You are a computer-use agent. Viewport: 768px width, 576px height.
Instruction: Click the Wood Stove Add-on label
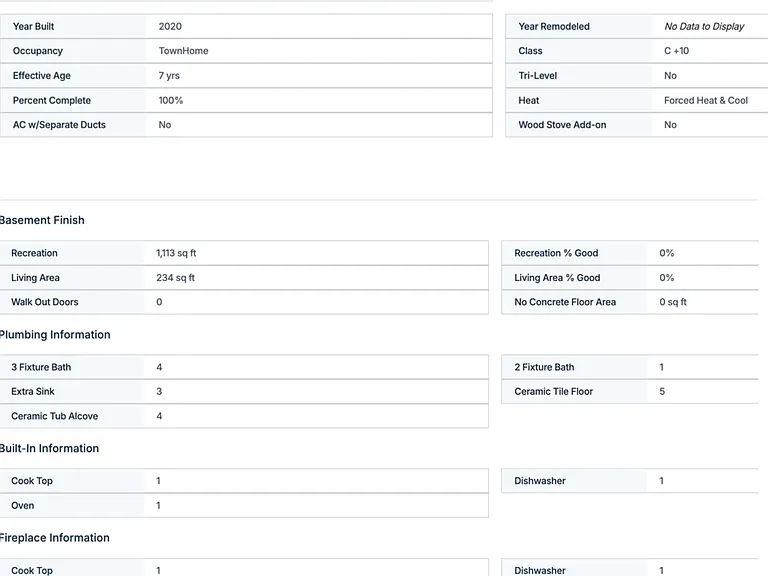[x=562, y=125]
